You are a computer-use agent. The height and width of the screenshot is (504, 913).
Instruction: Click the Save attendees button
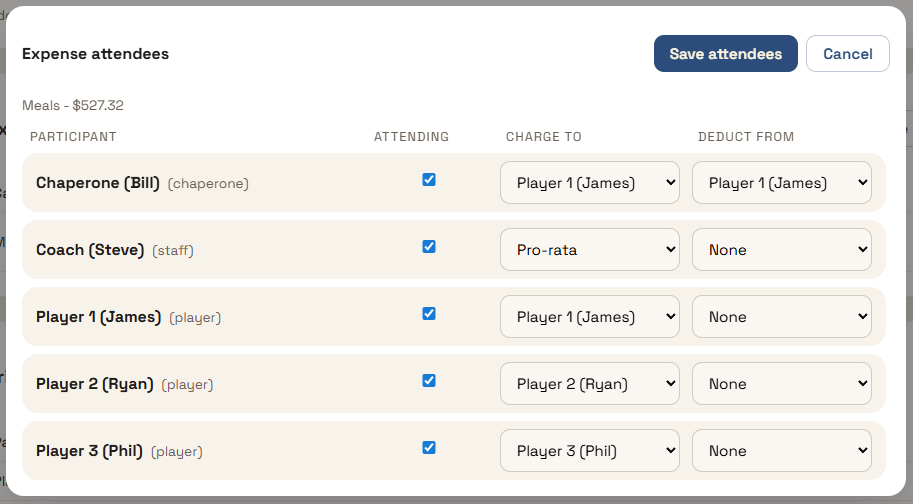725,54
